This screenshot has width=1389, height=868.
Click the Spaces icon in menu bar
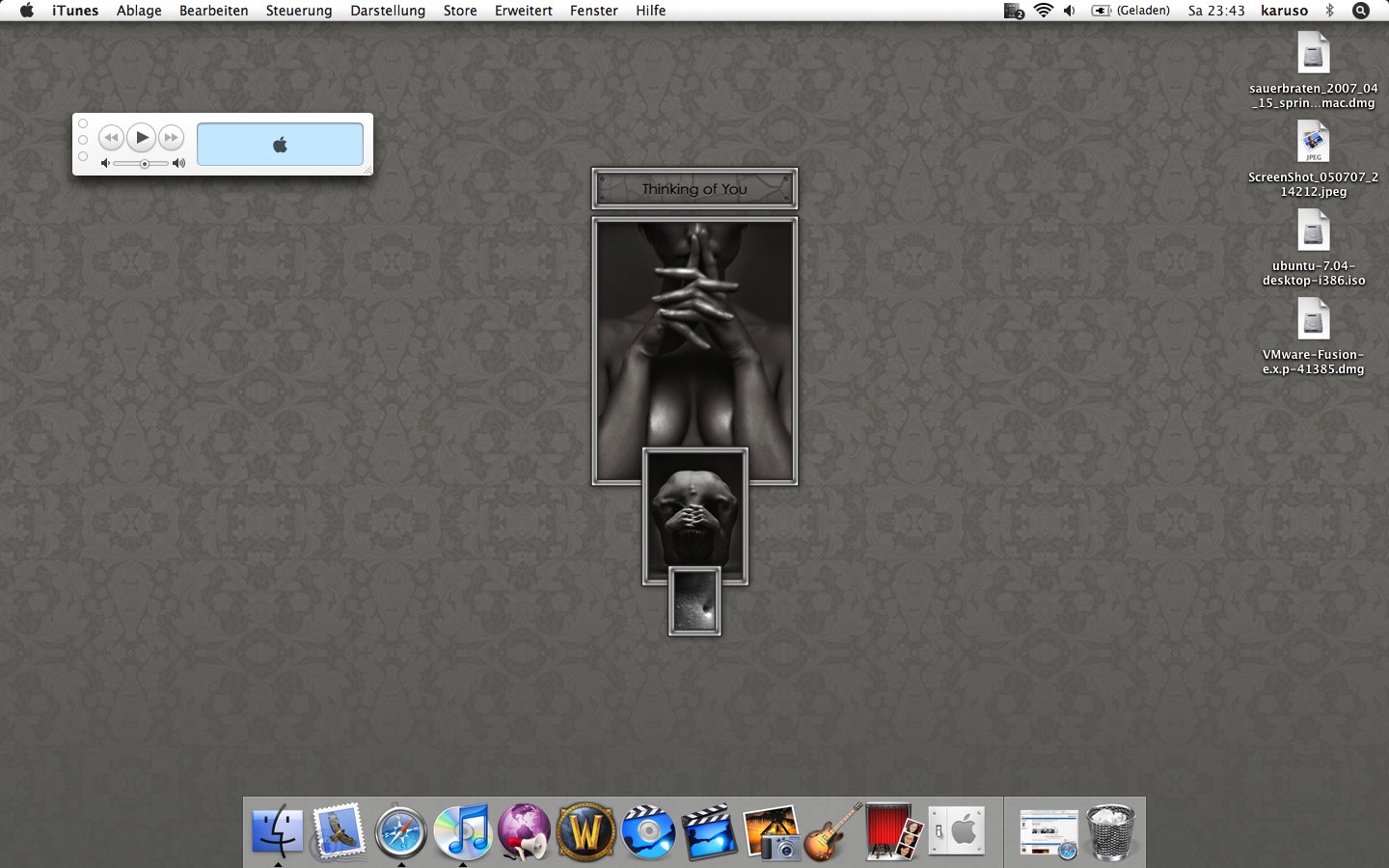pos(1014,11)
